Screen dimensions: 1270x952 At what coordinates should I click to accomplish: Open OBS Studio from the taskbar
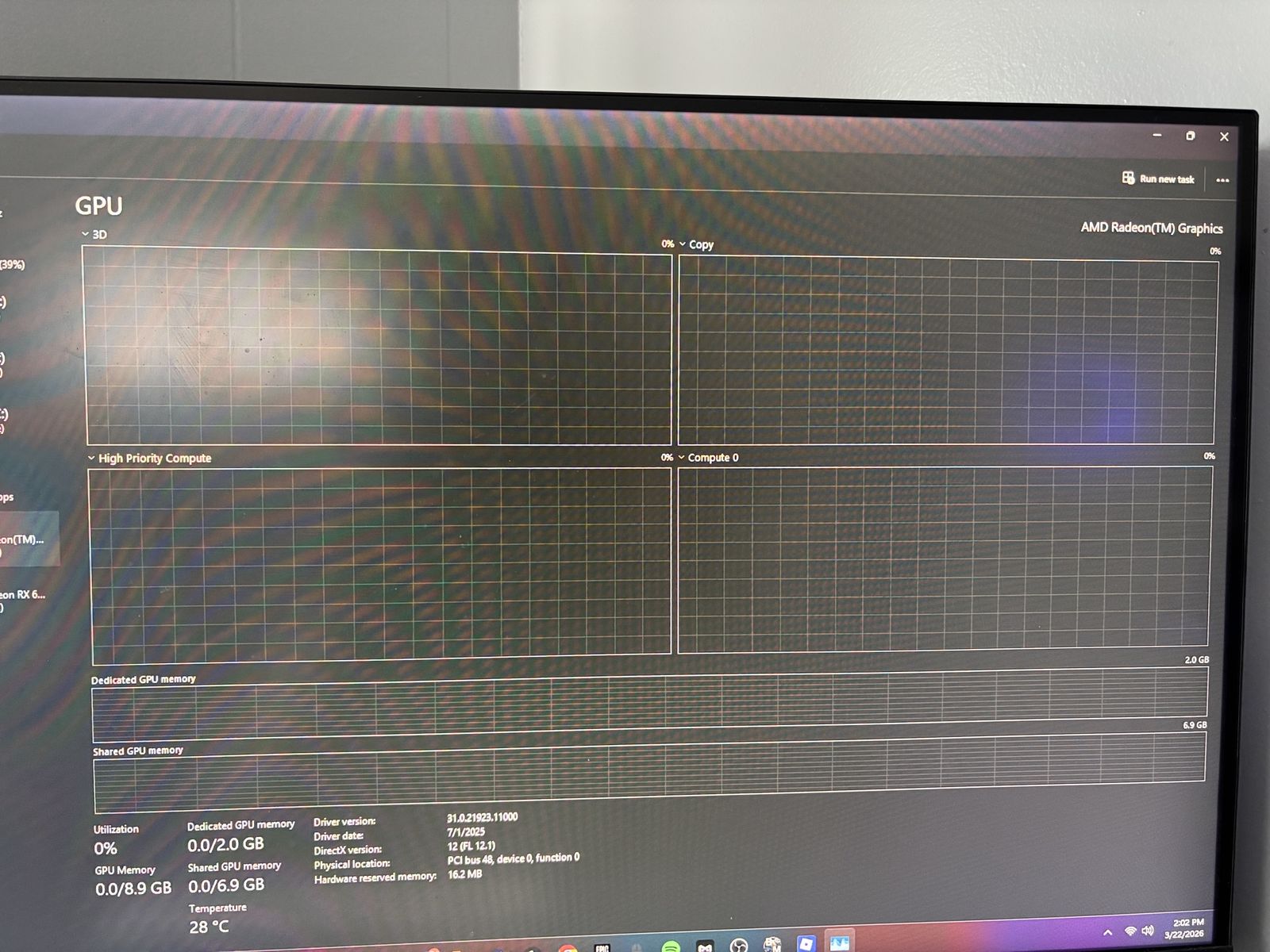coord(738,945)
